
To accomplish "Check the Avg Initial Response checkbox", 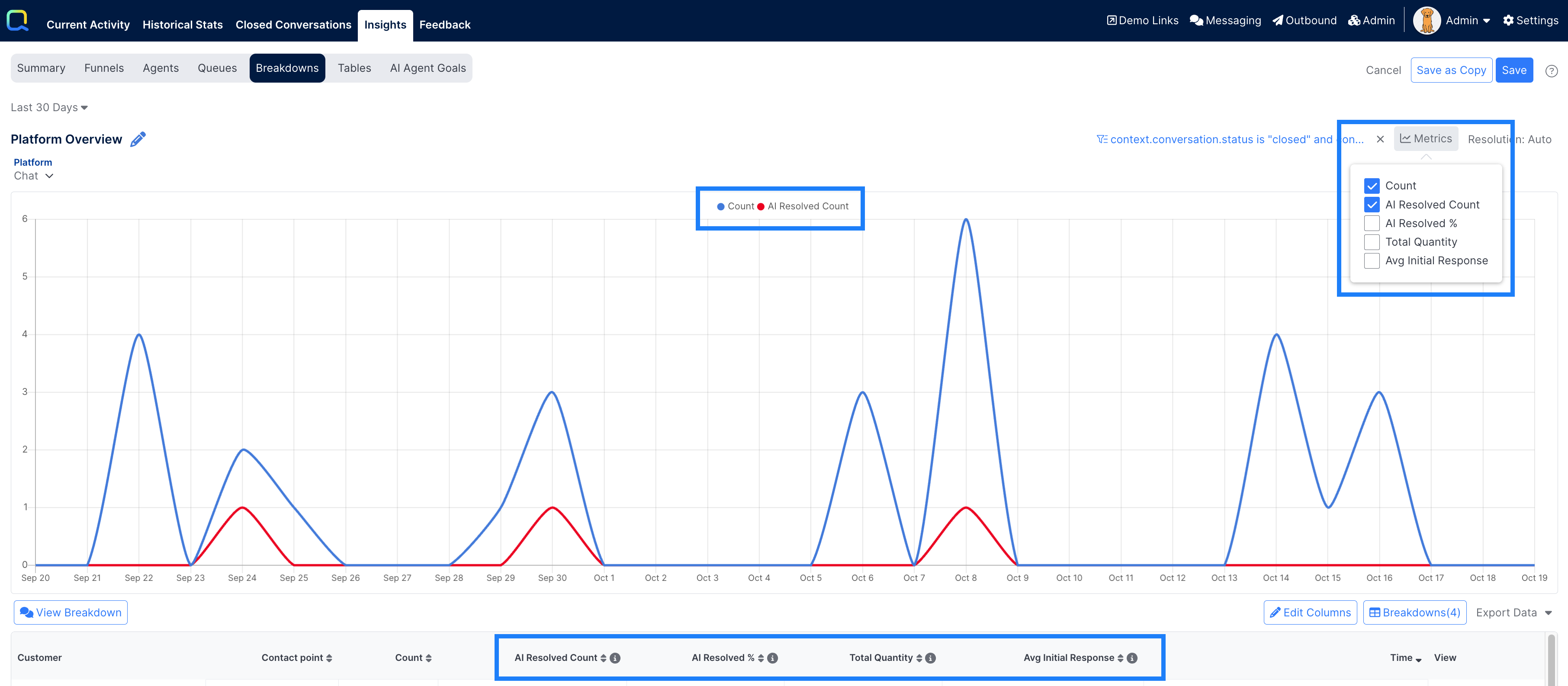I will [x=1372, y=260].
